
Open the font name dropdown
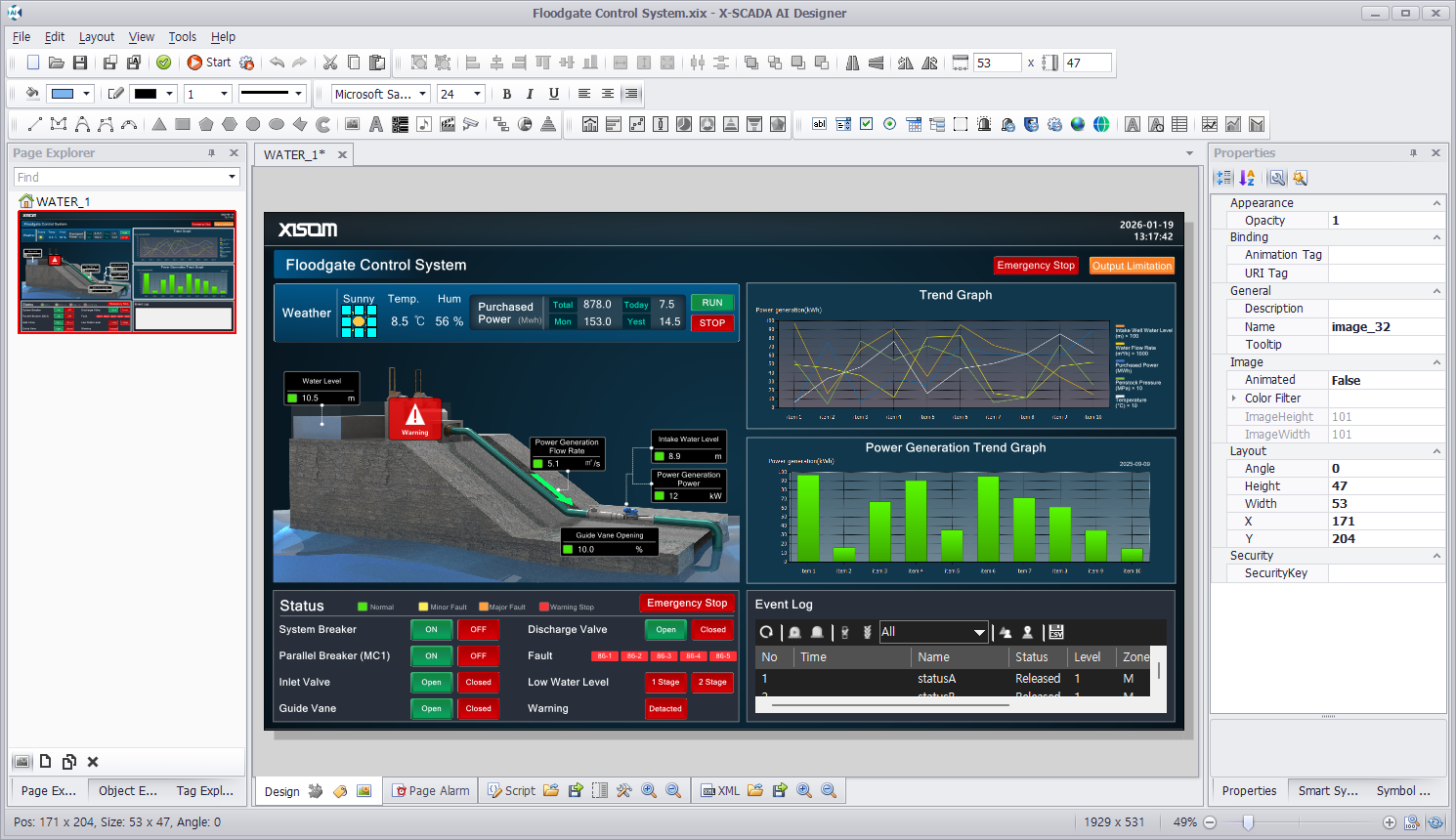[x=423, y=94]
